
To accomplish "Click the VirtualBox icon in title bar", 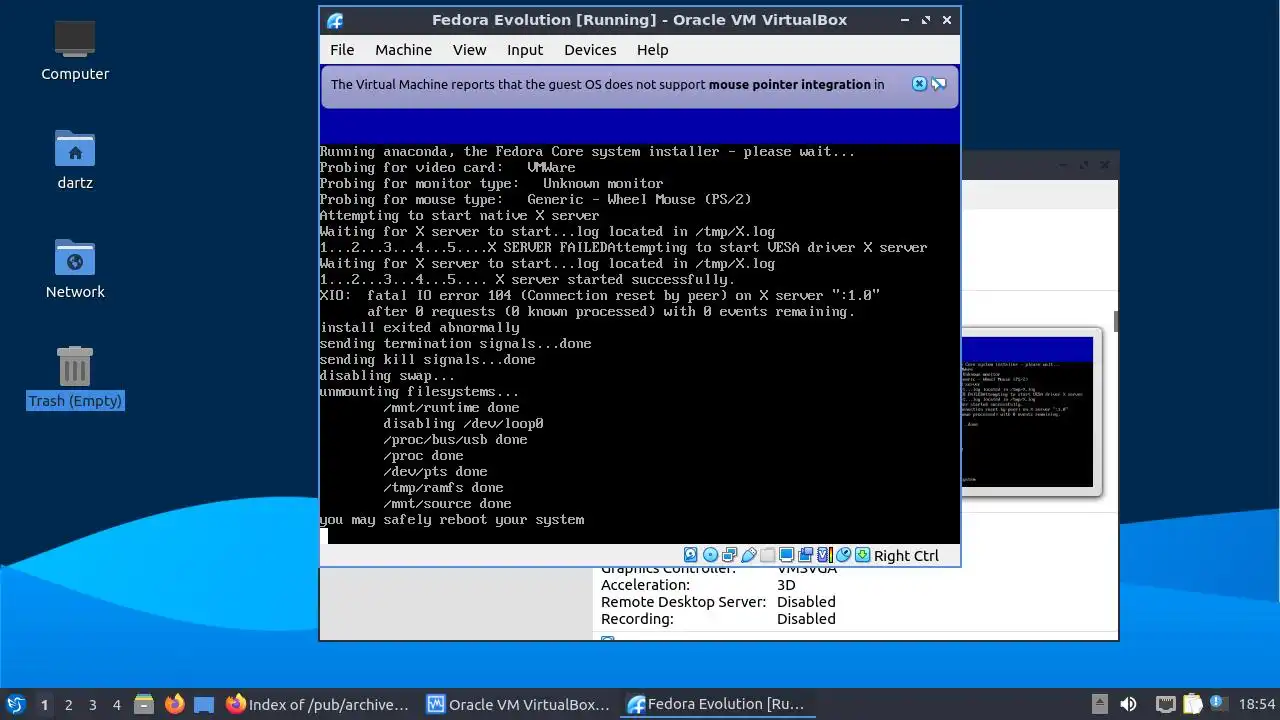I will pos(335,20).
